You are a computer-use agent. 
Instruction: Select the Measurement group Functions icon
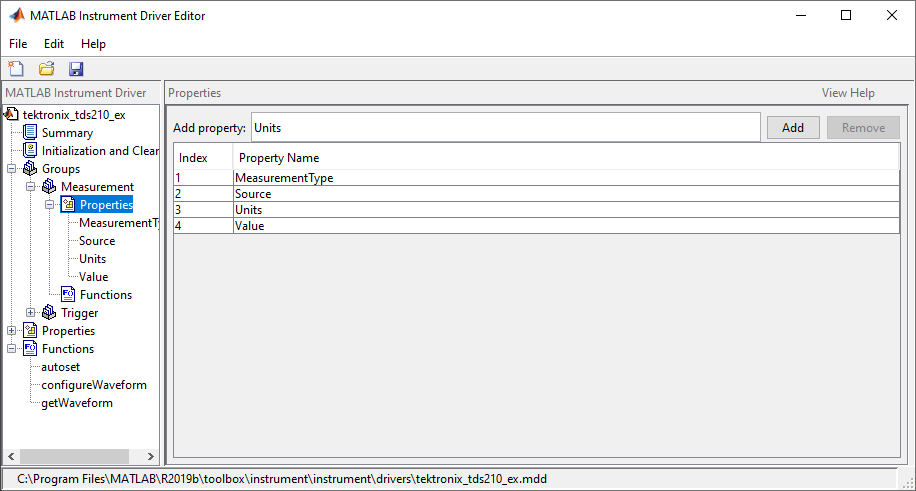pos(68,295)
